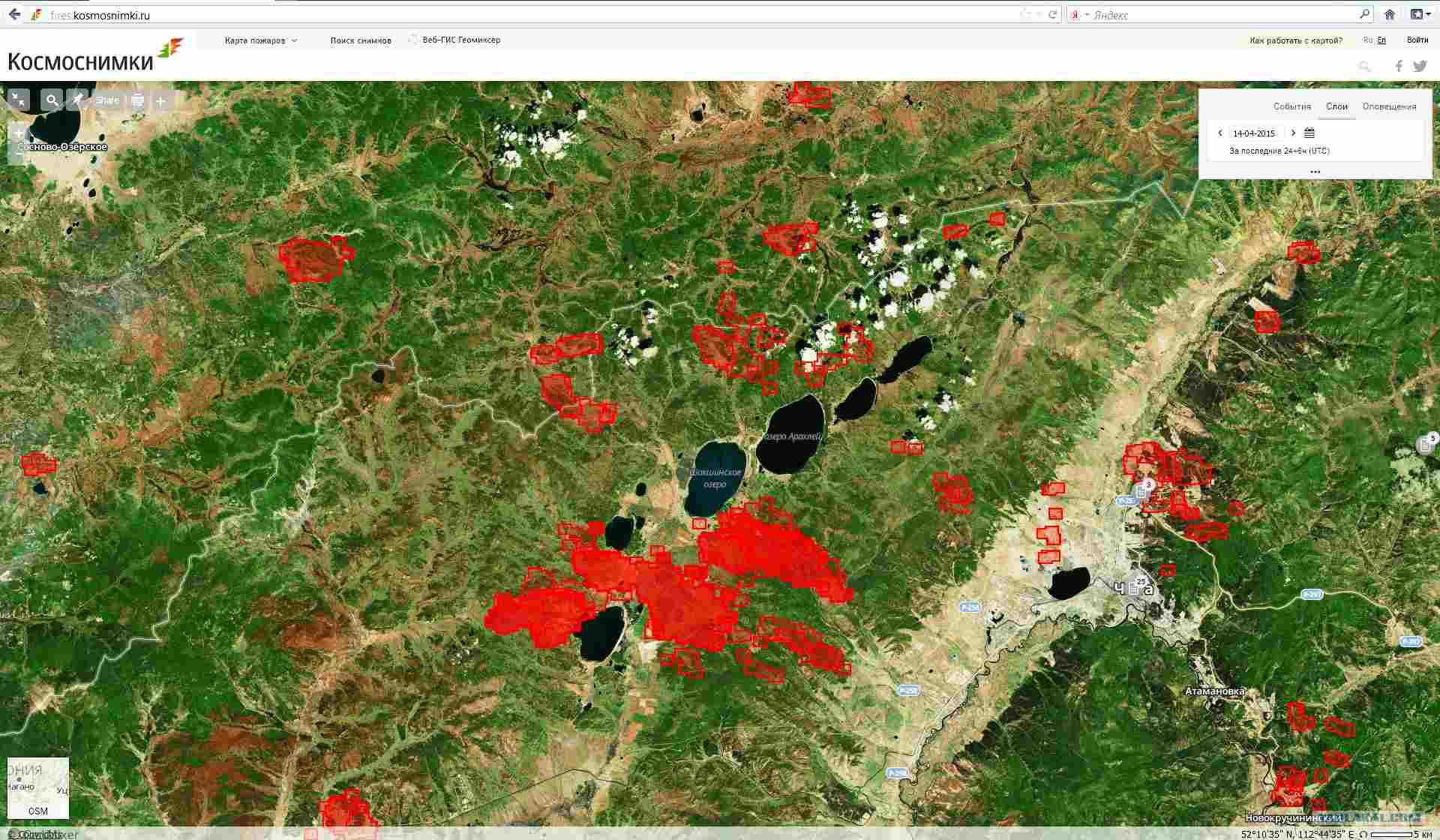The image size is (1440, 840).
Task: Switch to the События tab
Action: (x=1292, y=106)
